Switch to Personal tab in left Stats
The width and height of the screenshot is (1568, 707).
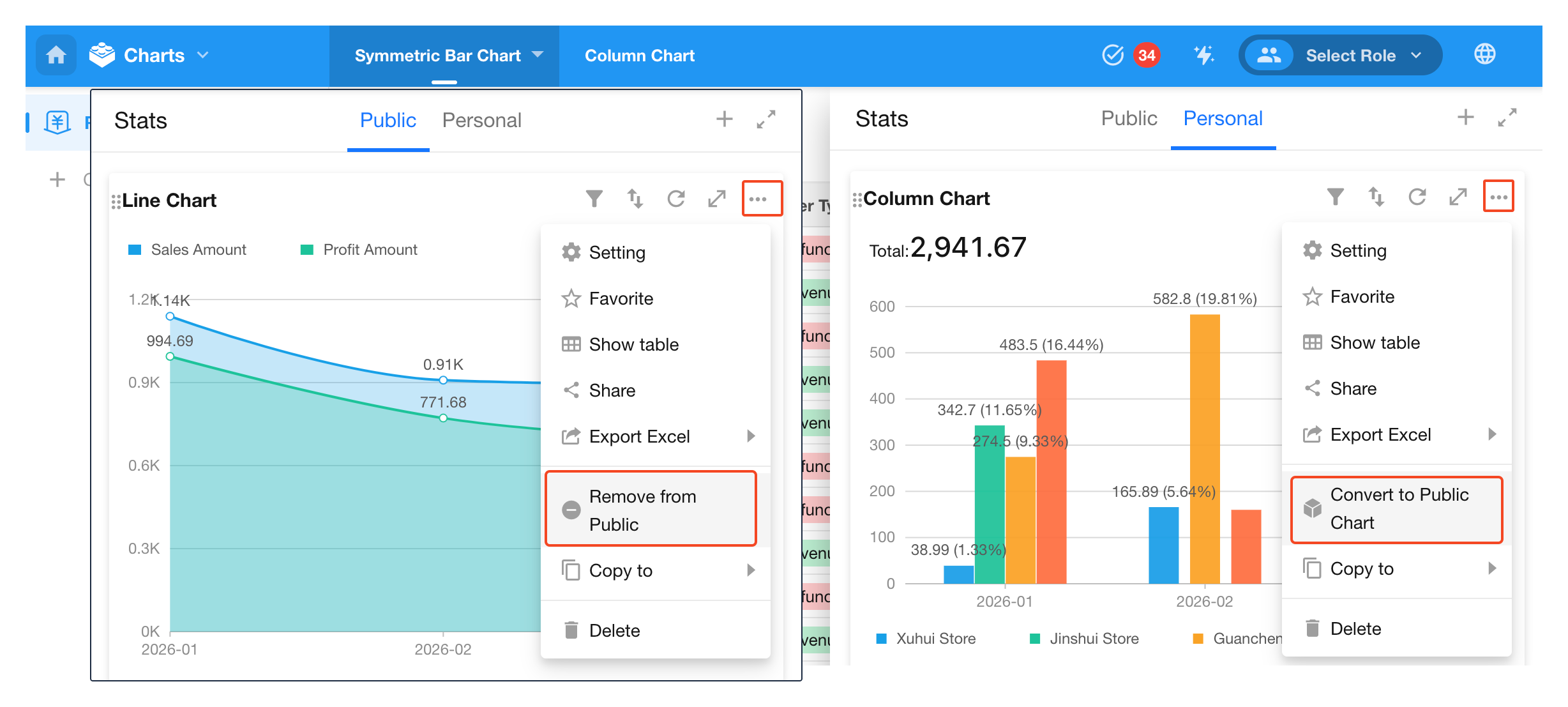coord(481,120)
